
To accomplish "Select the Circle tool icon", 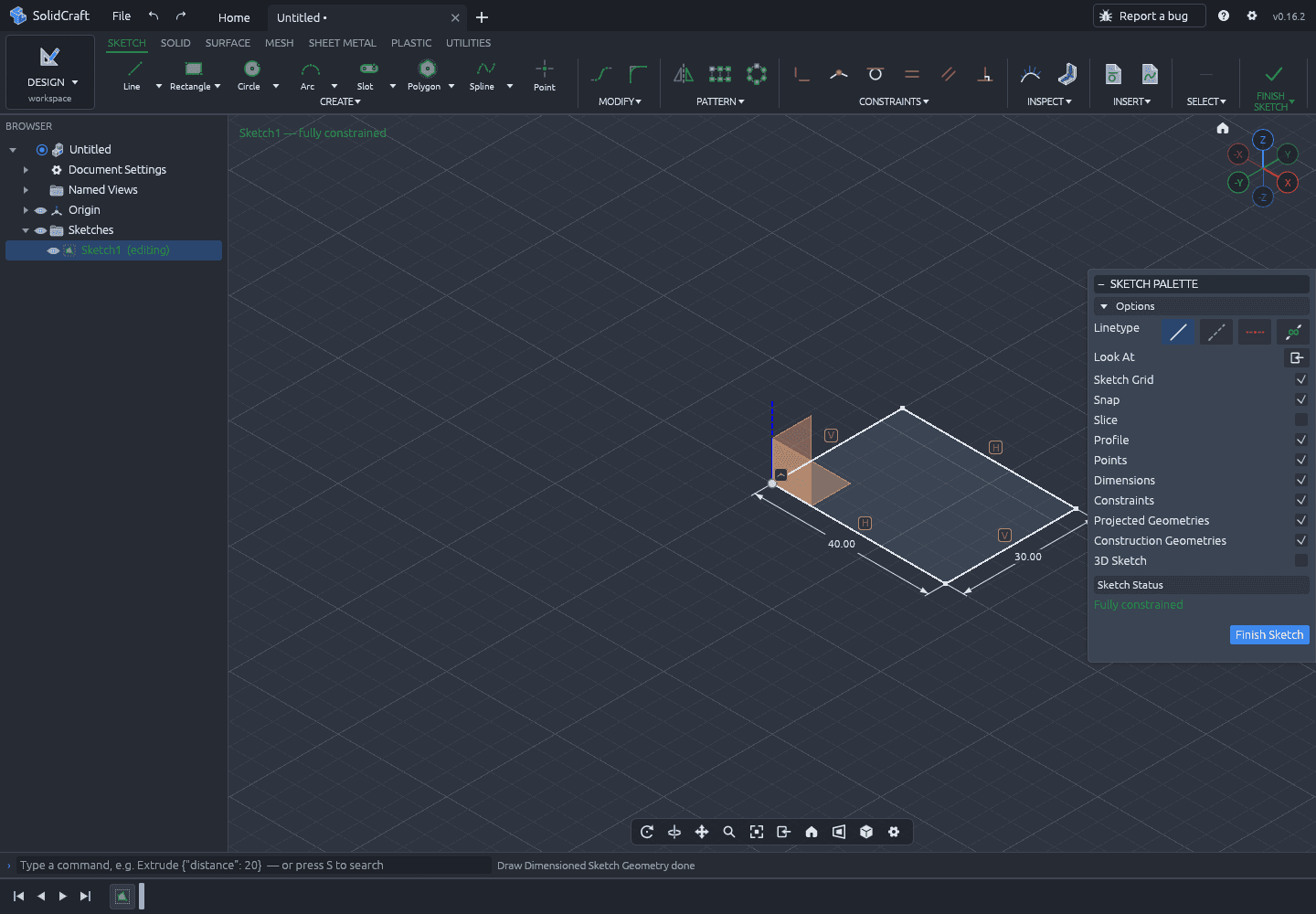I will click(x=251, y=69).
